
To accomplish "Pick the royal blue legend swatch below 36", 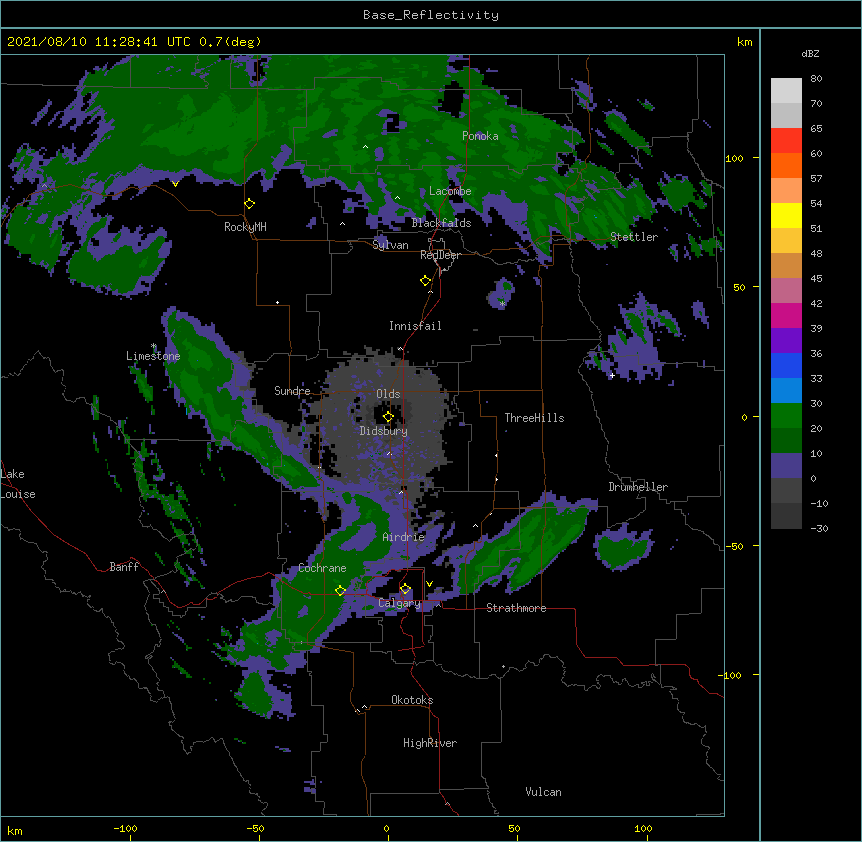I will 786,365.
